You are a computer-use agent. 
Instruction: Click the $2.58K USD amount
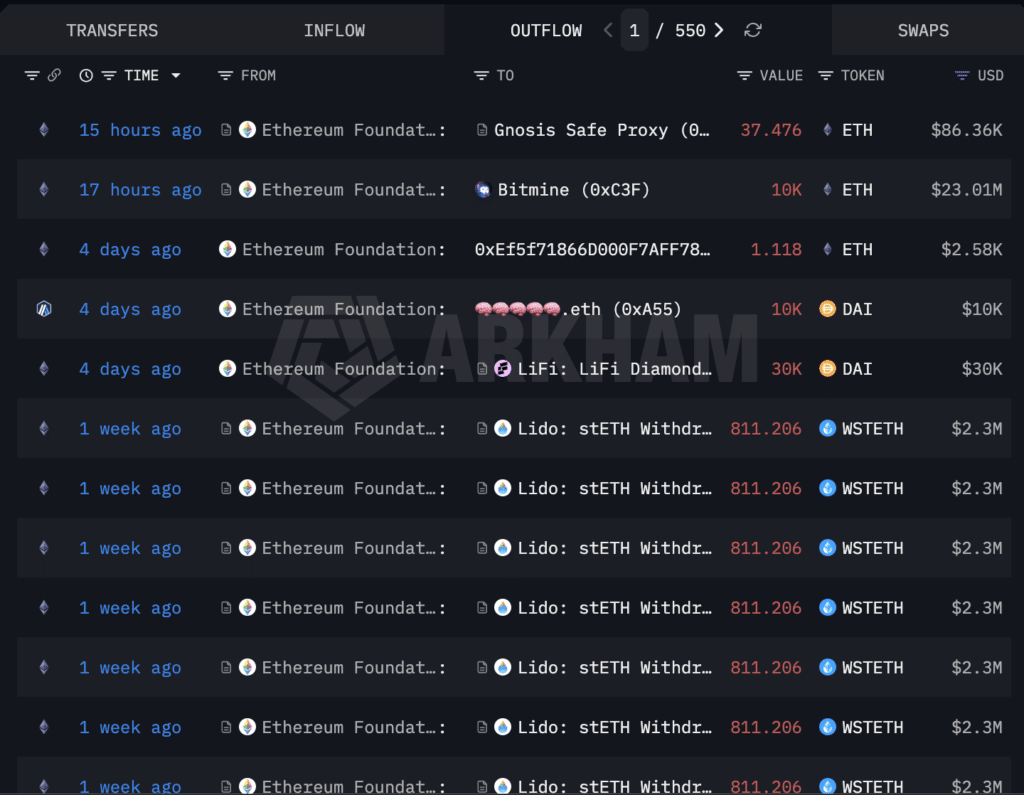[971, 250]
